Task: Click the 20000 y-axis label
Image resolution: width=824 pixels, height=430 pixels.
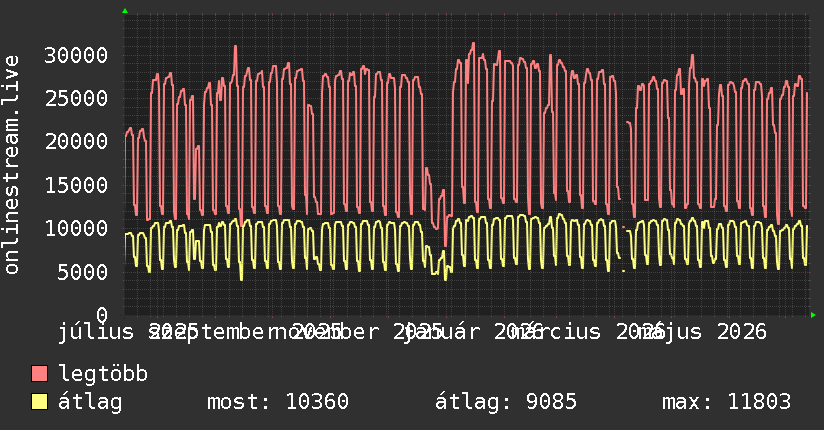Action: (x=76, y=141)
